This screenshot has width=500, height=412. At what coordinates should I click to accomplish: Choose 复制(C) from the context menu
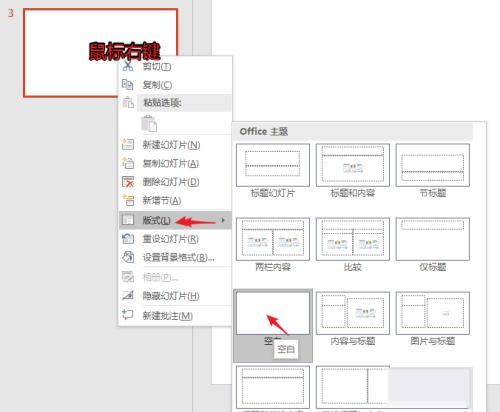coord(175,85)
